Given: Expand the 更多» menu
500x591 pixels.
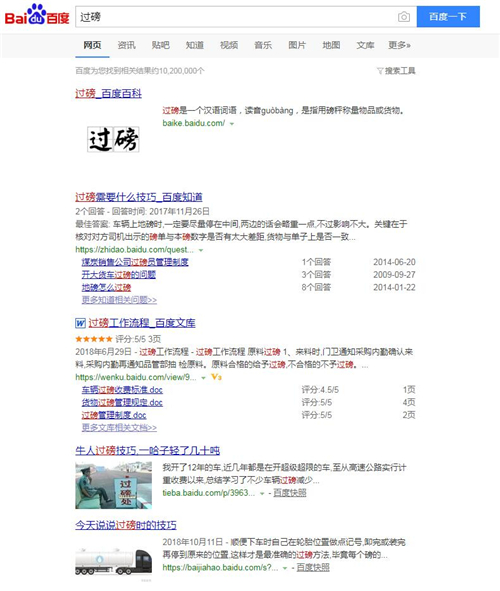Looking at the screenshot, I should 399,45.
